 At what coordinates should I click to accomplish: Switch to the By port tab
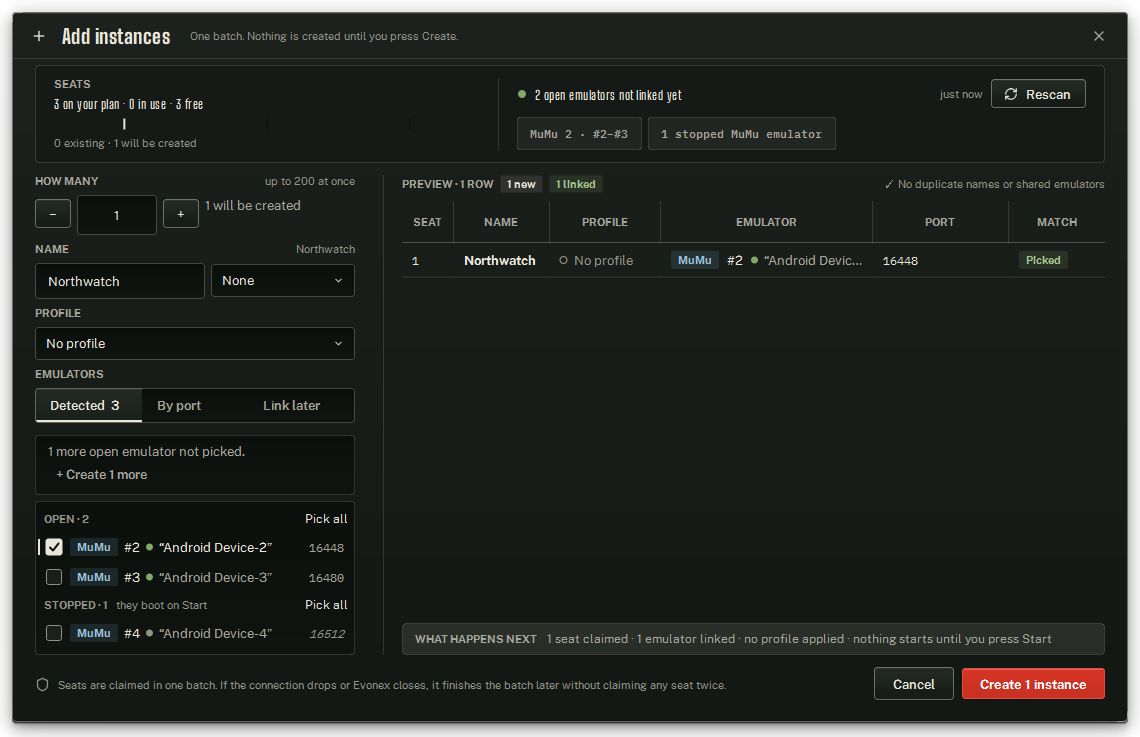[179, 406]
